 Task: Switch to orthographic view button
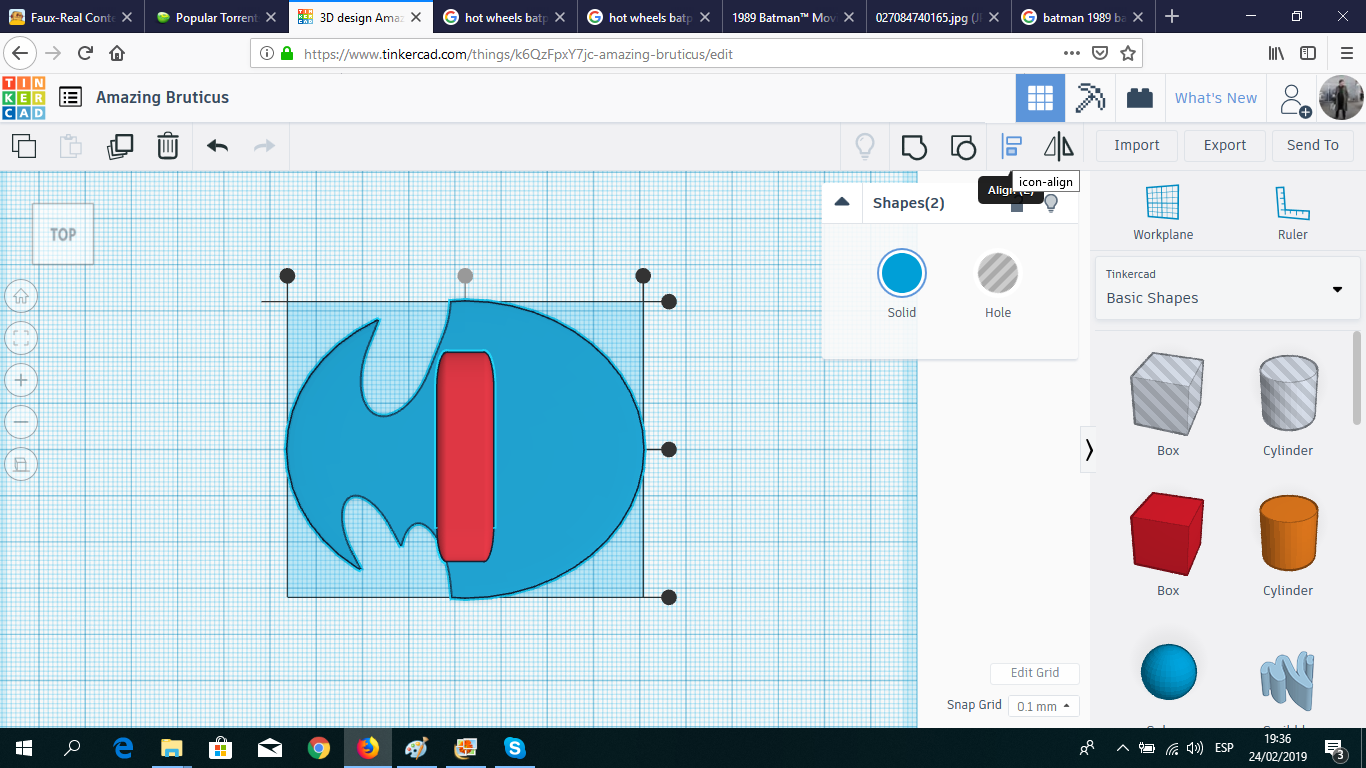click(21, 464)
